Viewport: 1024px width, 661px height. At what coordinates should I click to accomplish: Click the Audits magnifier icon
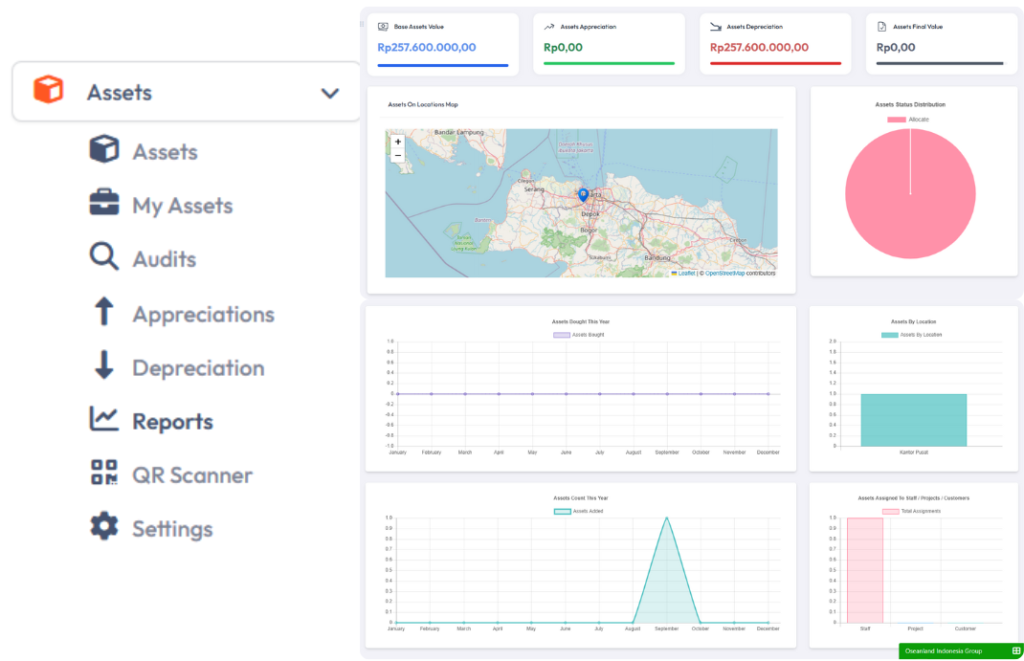pyautogui.click(x=104, y=258)
